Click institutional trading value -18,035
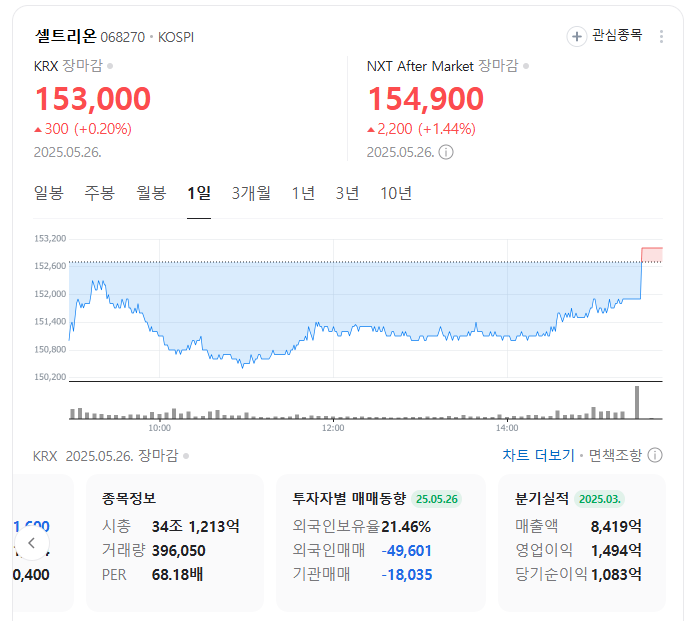The image size is (695, 621). 406,574
